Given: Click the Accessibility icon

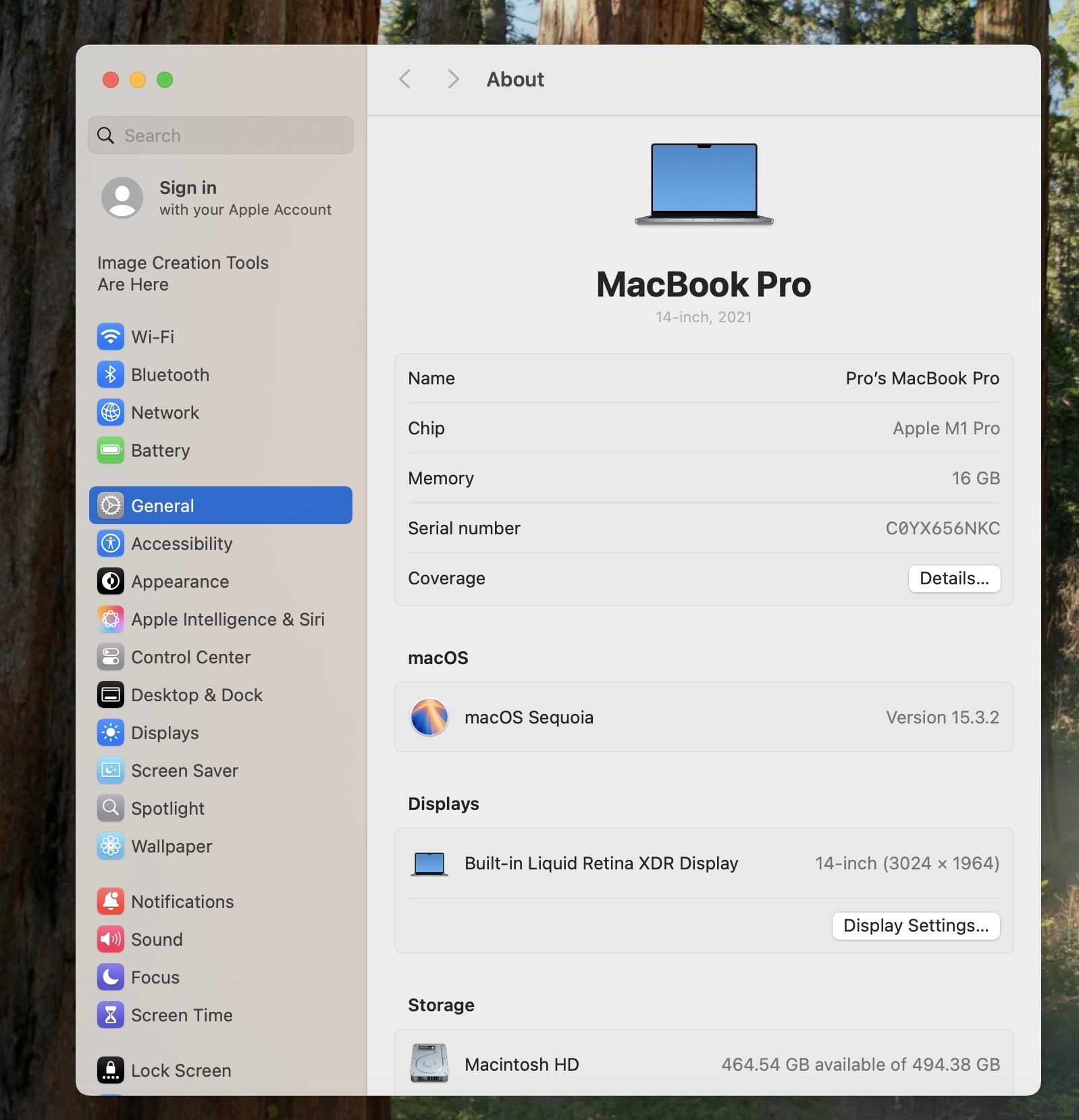Looking at the screenshot, I should [111, 543].
